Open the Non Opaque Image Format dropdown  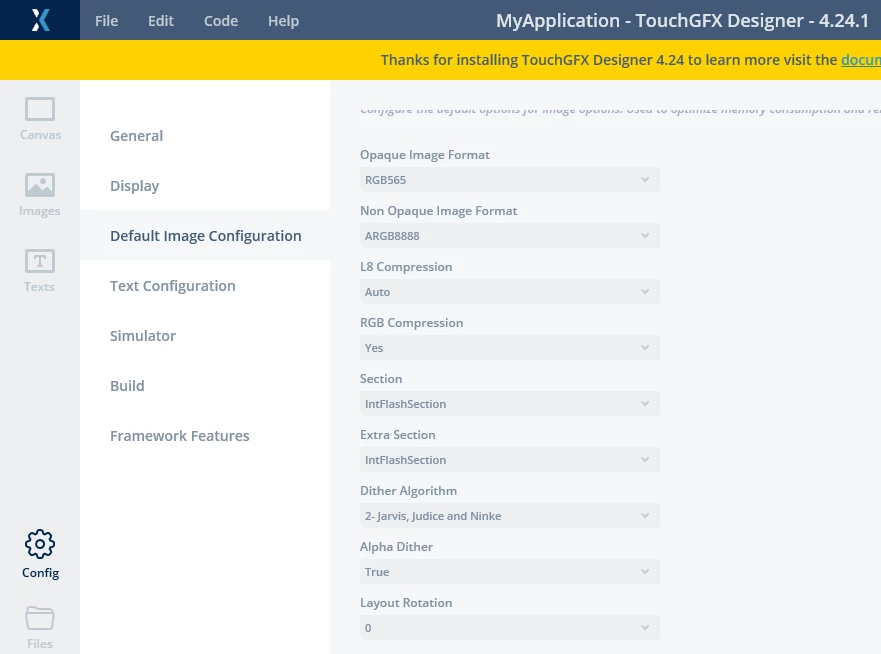click(510, 236)
